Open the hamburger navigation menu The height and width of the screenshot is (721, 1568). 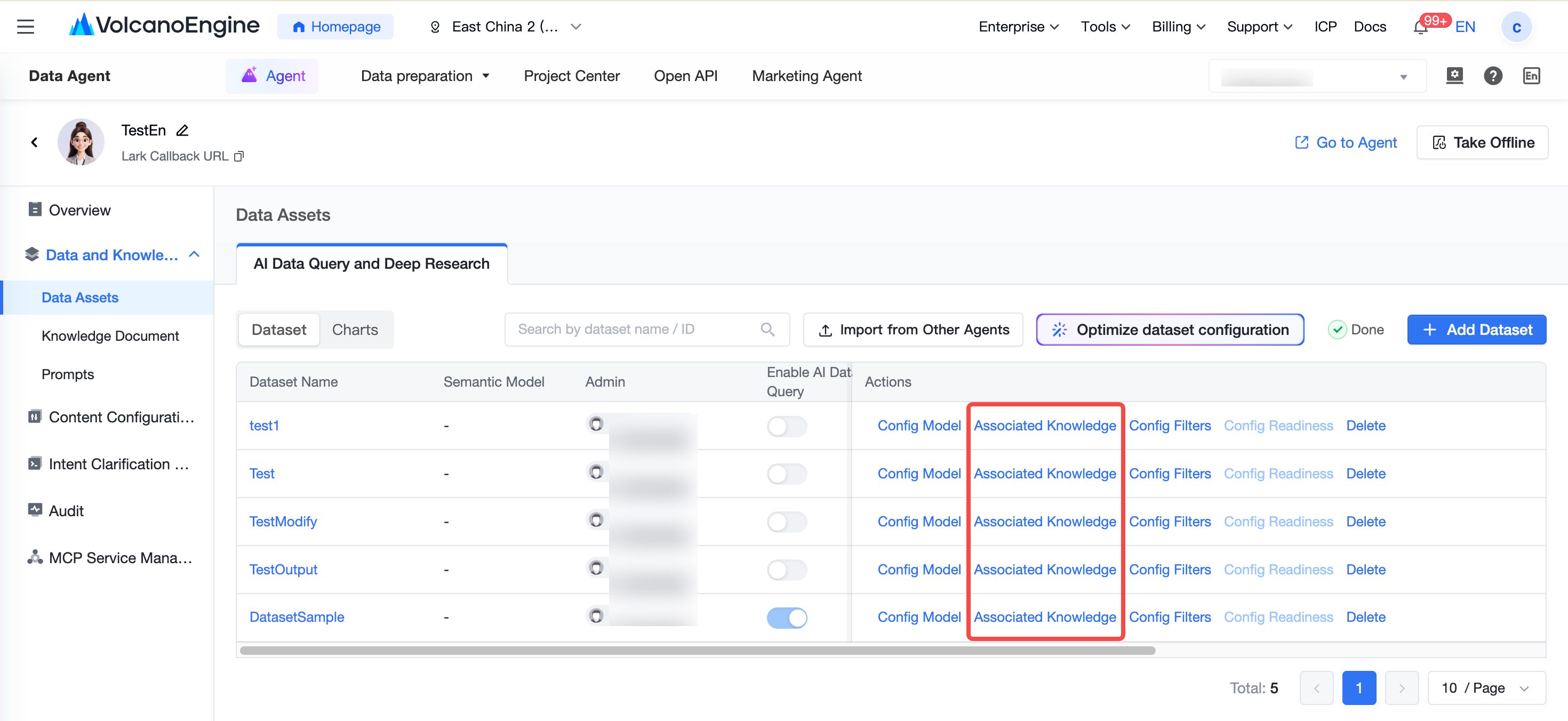pos(26,27)
